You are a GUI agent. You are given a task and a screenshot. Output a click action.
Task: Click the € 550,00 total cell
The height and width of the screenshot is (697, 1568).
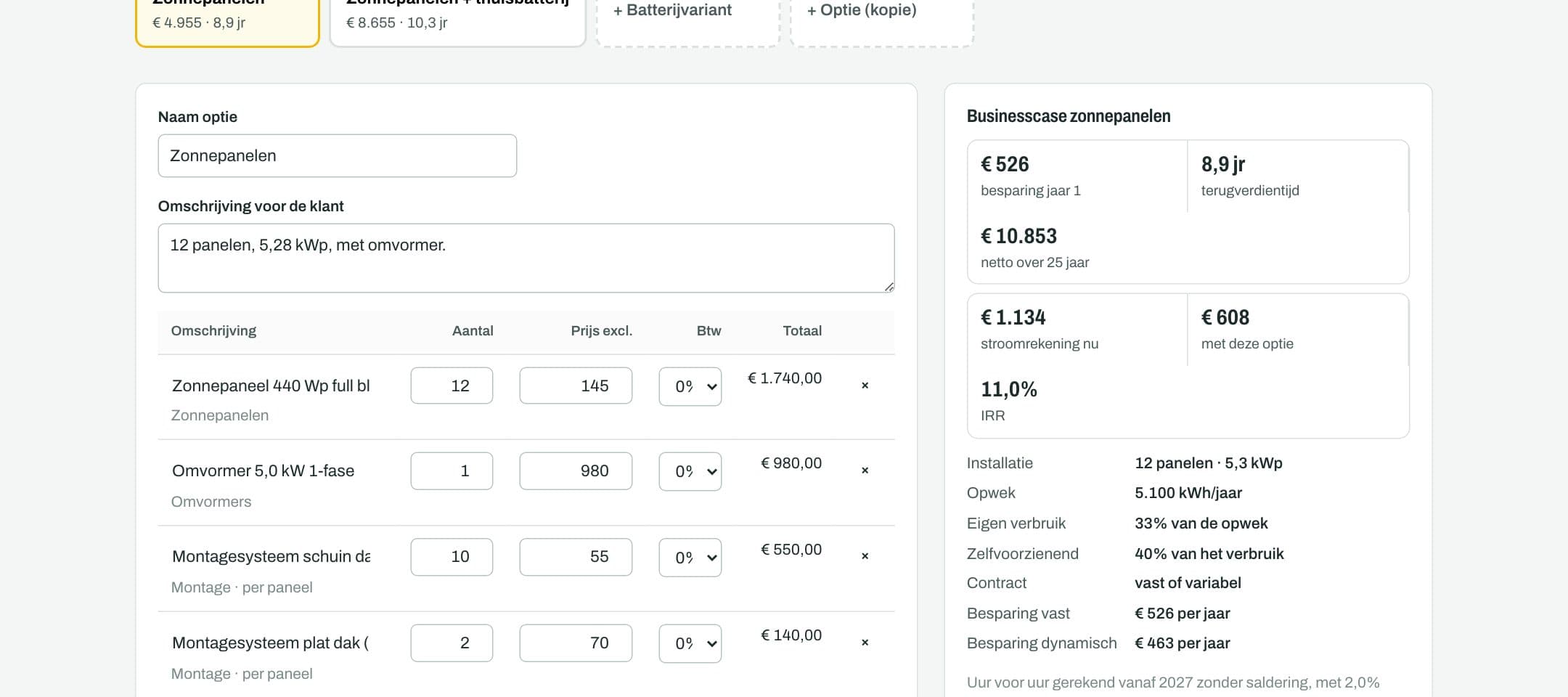click(791, 550)
